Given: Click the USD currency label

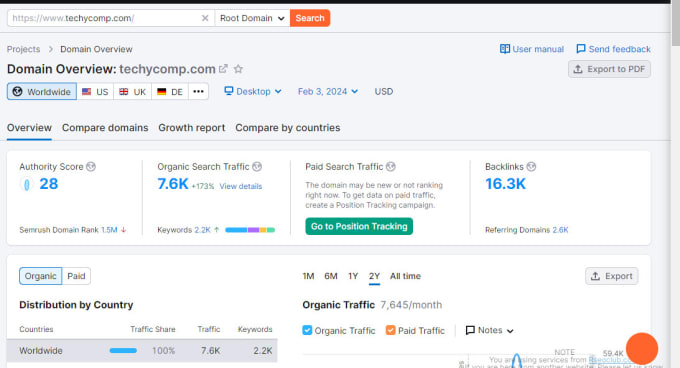Looking at the screenshot, I should click(x=384, y=91).
